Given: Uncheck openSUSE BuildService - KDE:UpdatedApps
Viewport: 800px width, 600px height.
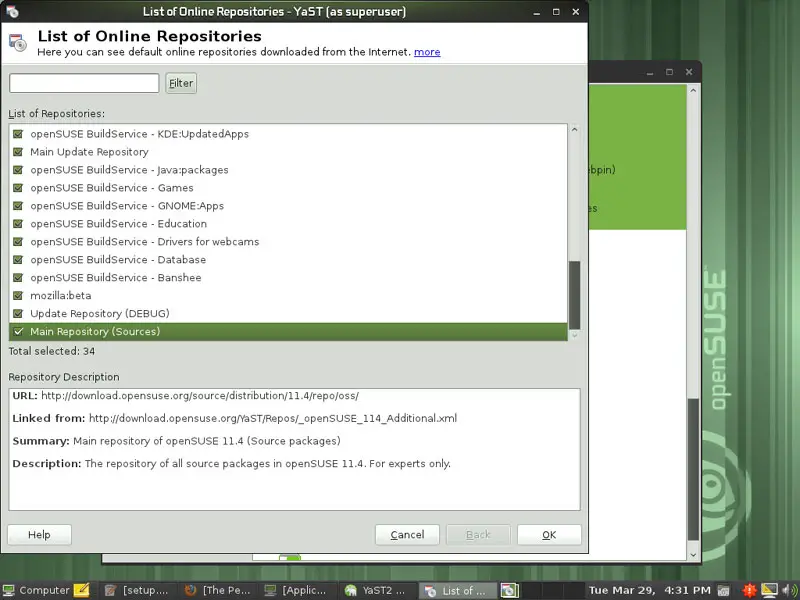Looking at the screenshot, I should click(x=18, y=134).
